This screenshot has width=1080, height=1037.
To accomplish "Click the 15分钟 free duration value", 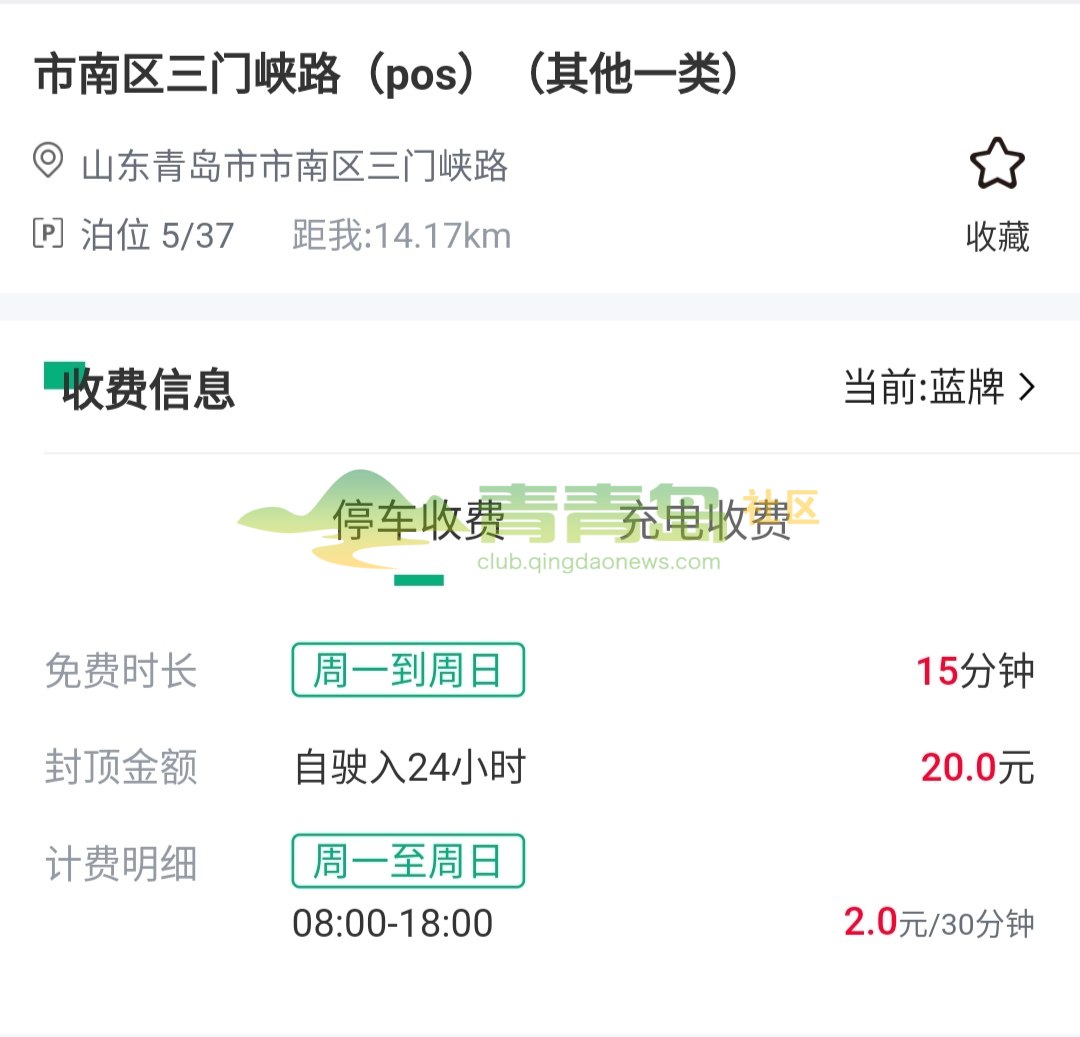I will (975, 671).
